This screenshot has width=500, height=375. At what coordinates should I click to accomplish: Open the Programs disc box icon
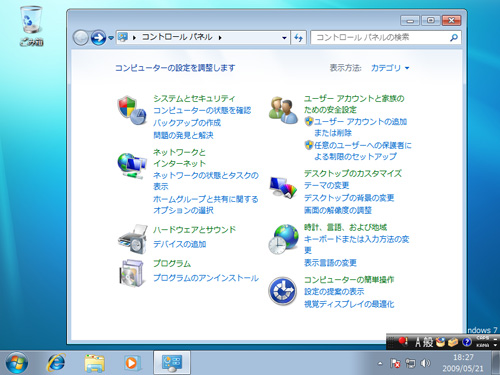[x=132, y=273]
